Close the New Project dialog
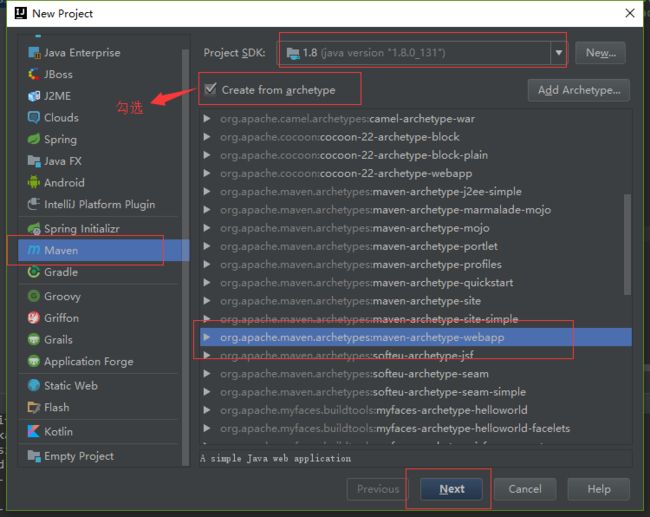 point(630,13)
